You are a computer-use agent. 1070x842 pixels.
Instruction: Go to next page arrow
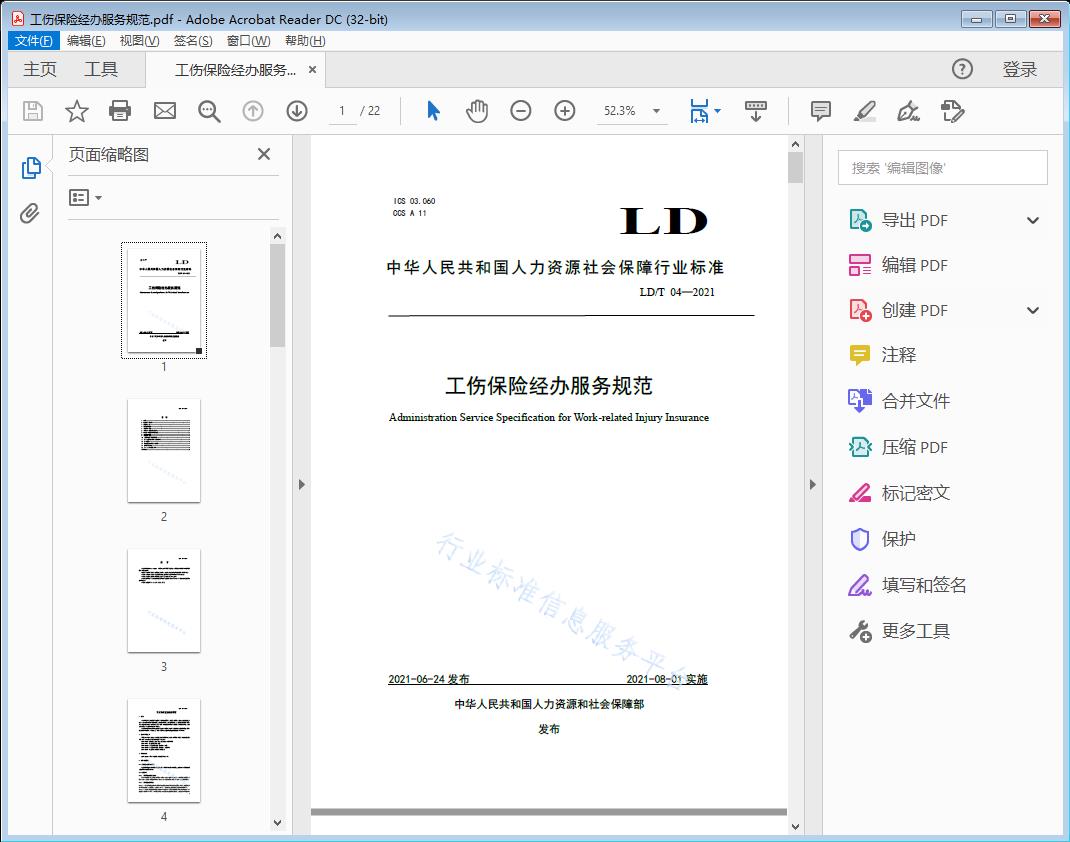coord(297,111)
